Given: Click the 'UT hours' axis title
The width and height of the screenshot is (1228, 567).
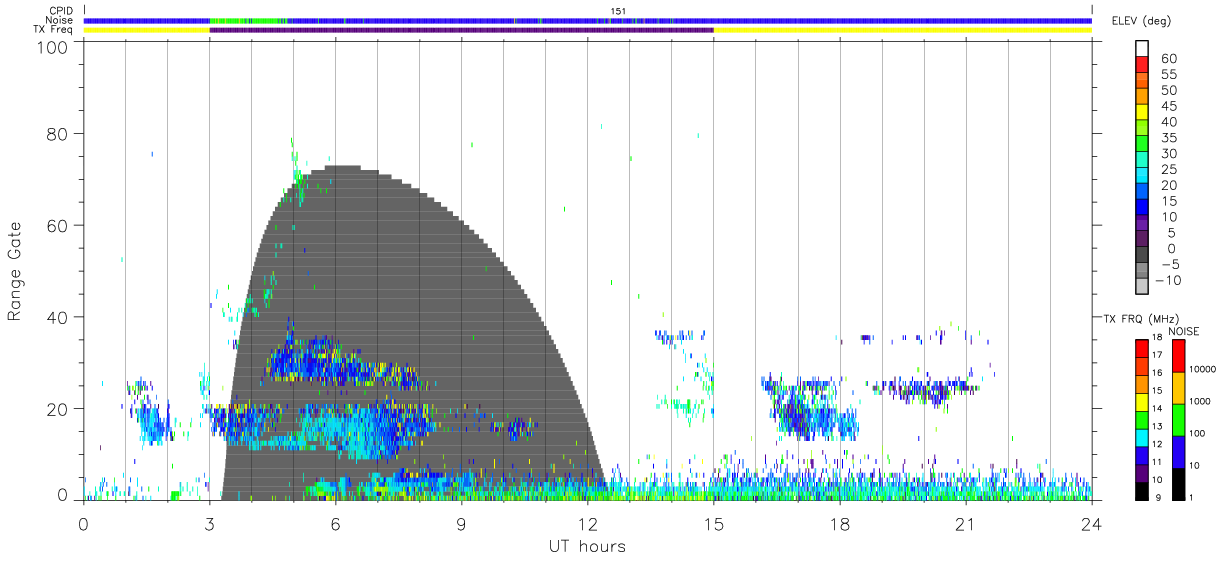Looking at the screenshot, I should click(587, 546).
